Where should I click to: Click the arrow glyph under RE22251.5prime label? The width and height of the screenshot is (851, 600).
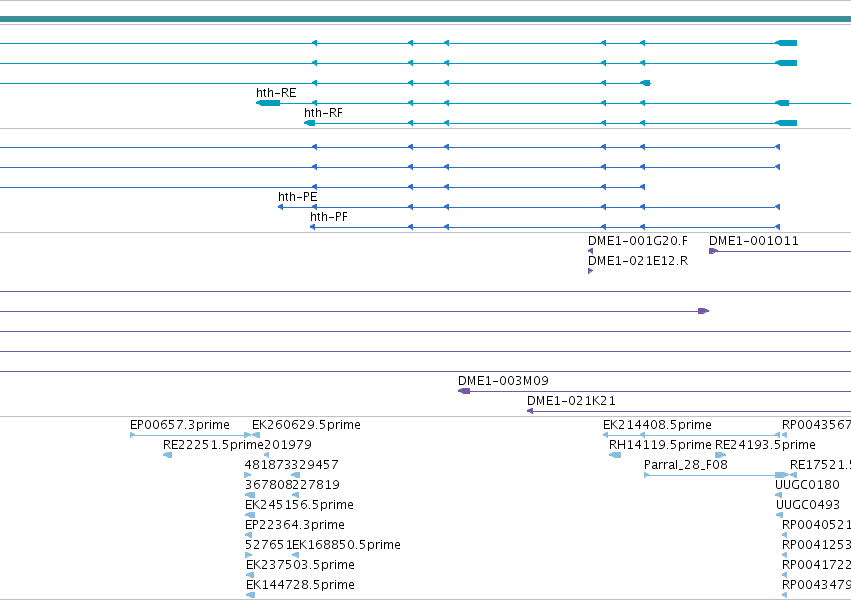(168, 455)
